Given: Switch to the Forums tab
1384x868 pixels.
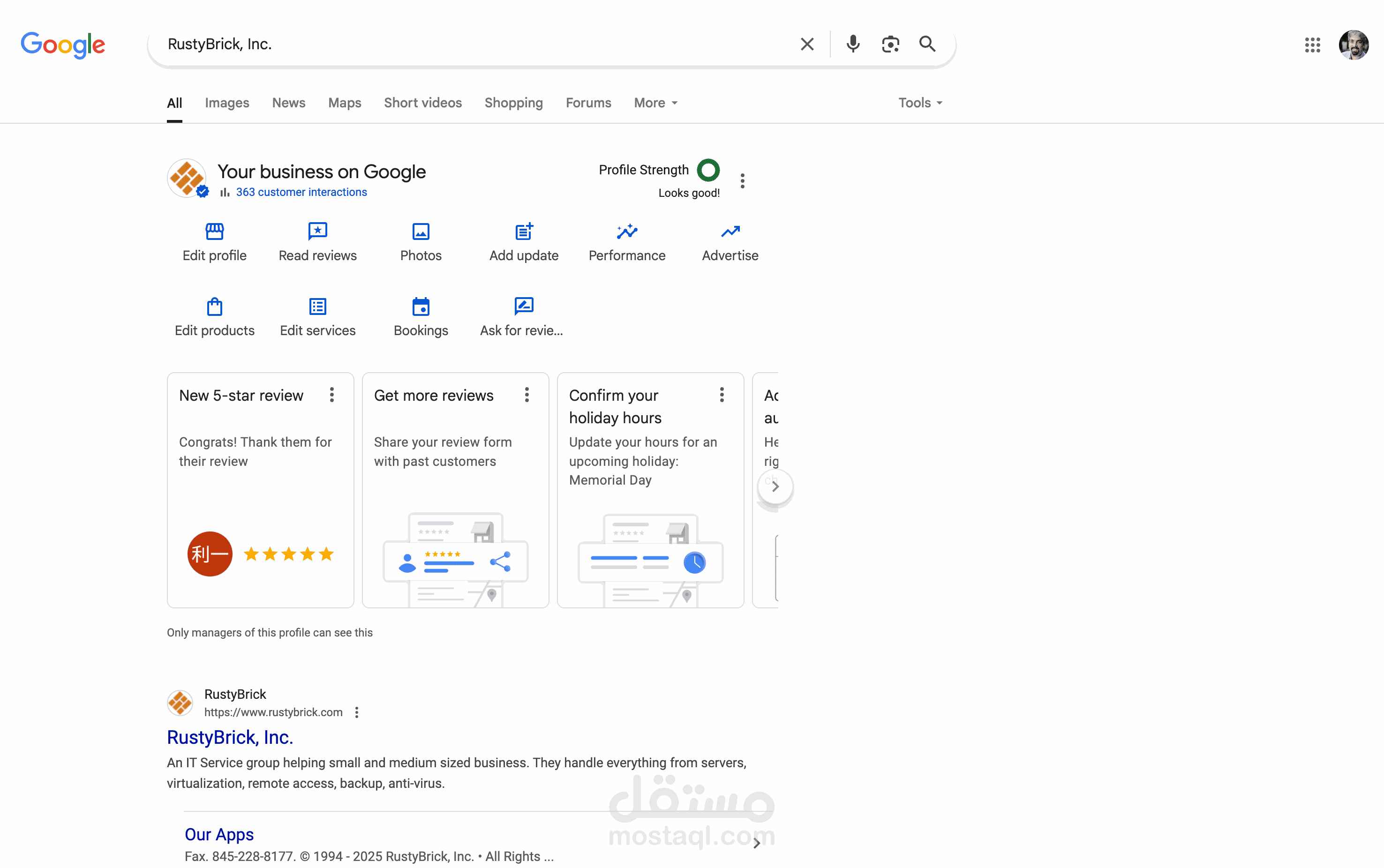Looking at the screenshot, I should [x=588, y=103].
